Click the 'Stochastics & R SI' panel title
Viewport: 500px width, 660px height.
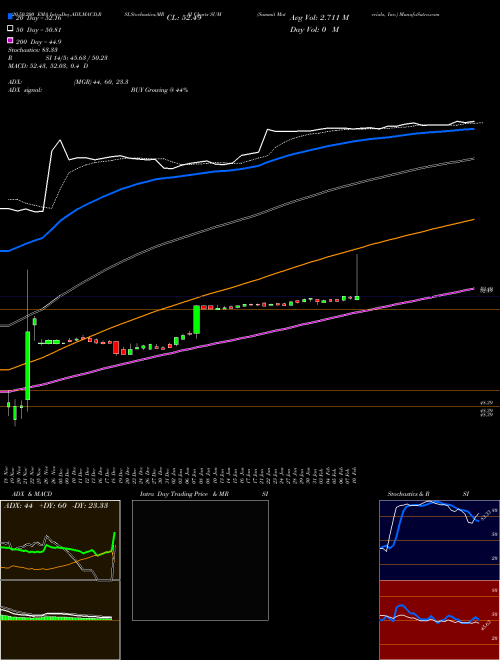[x=428, y=494]
